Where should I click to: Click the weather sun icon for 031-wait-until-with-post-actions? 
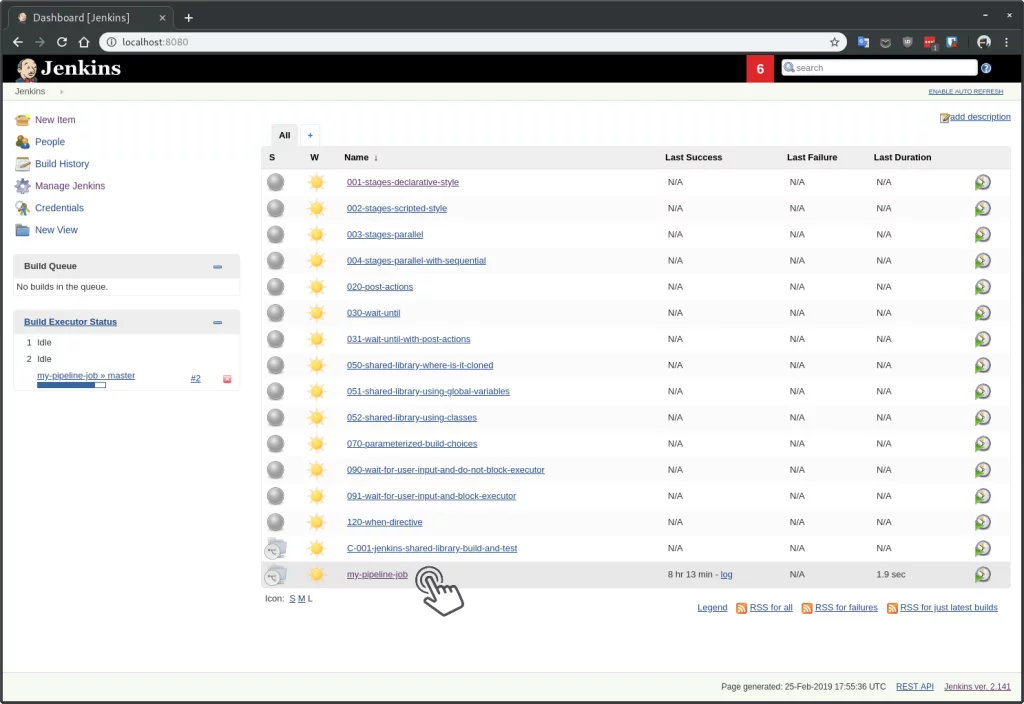point(317,339)
